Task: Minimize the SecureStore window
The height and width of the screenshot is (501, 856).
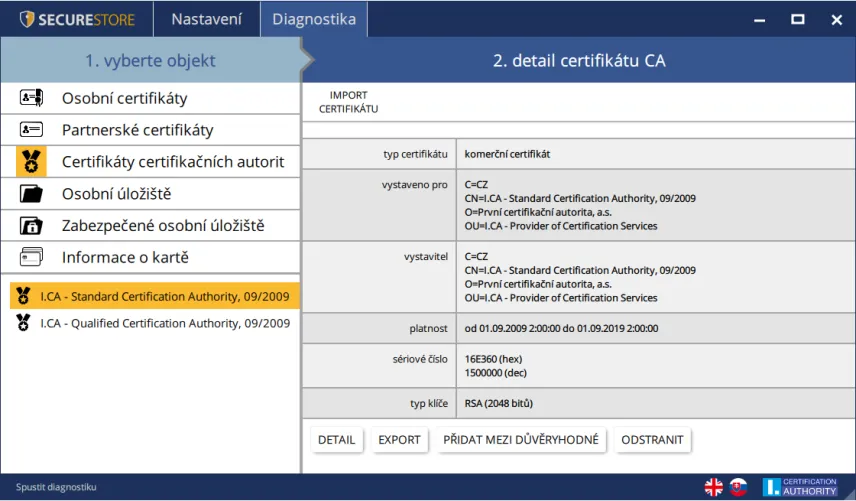Action: (x=759, y=20)
